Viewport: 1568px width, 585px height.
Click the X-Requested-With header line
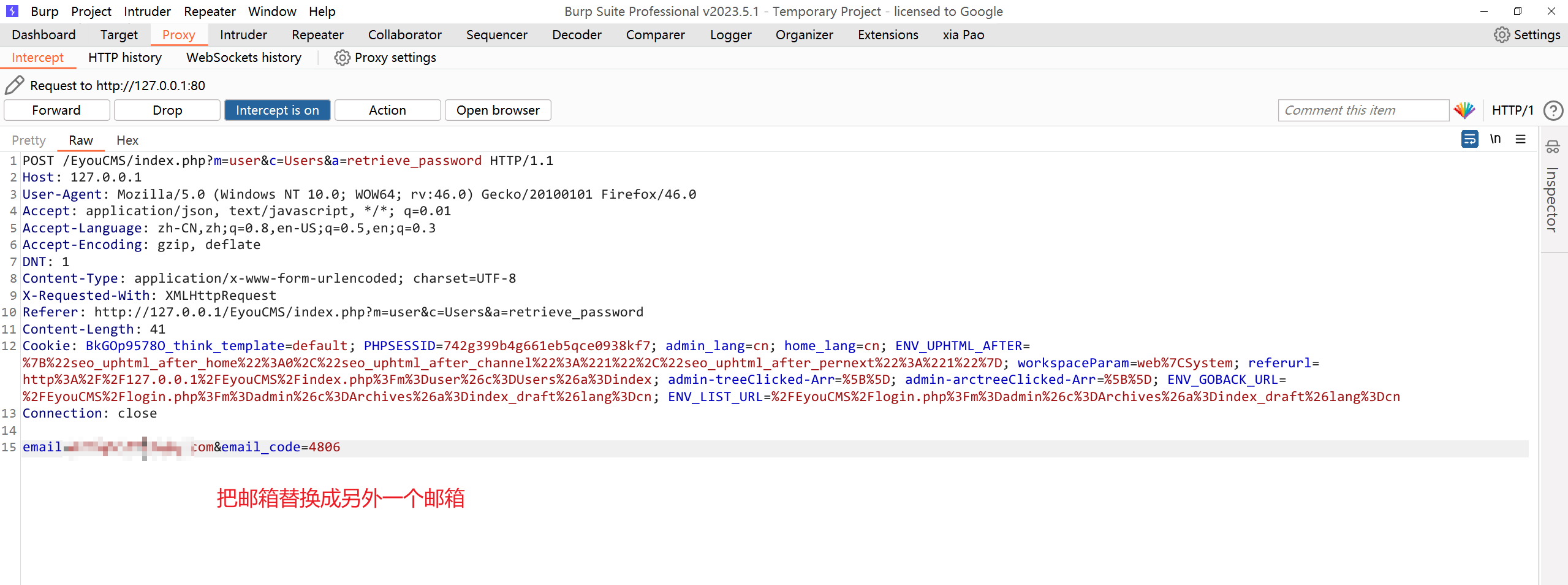coord(150,296)
